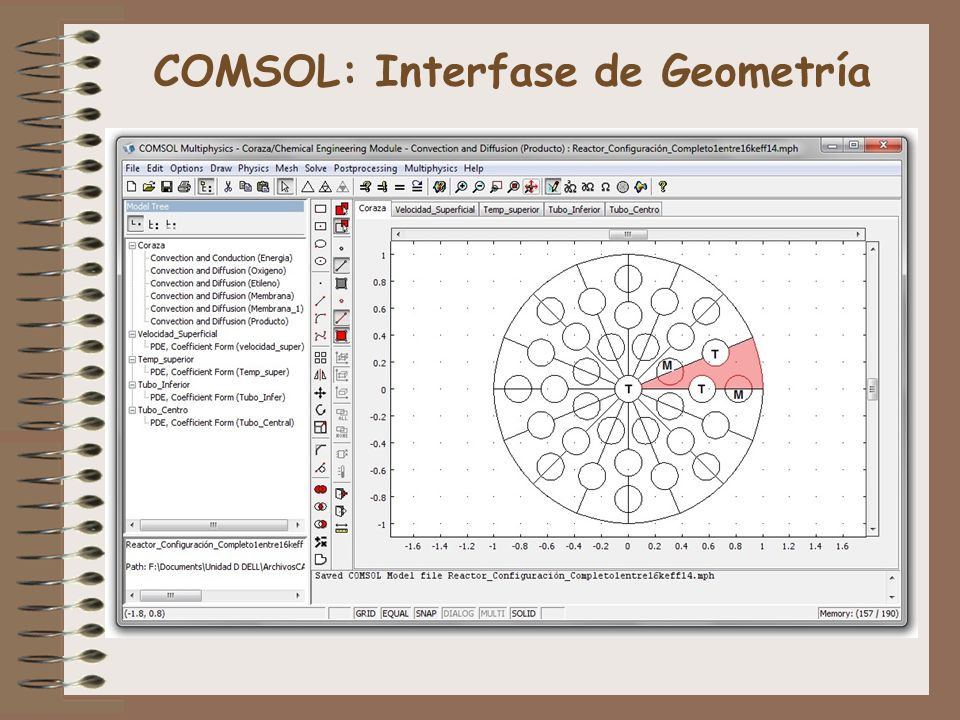Click canvas horizontal scrollbar thumb

point(628,234)
